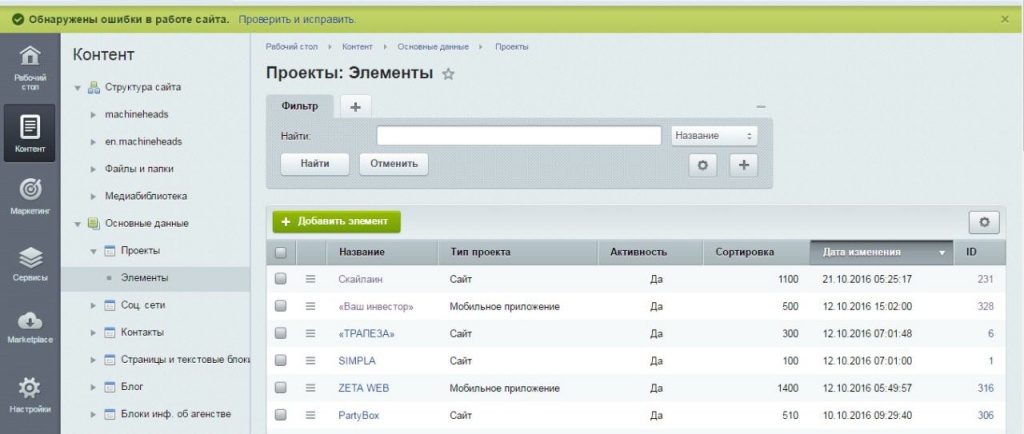The height and width of the screenshot is (434, 1024).
Task: Collapse the Основные данные tree section
Action: 78,223
